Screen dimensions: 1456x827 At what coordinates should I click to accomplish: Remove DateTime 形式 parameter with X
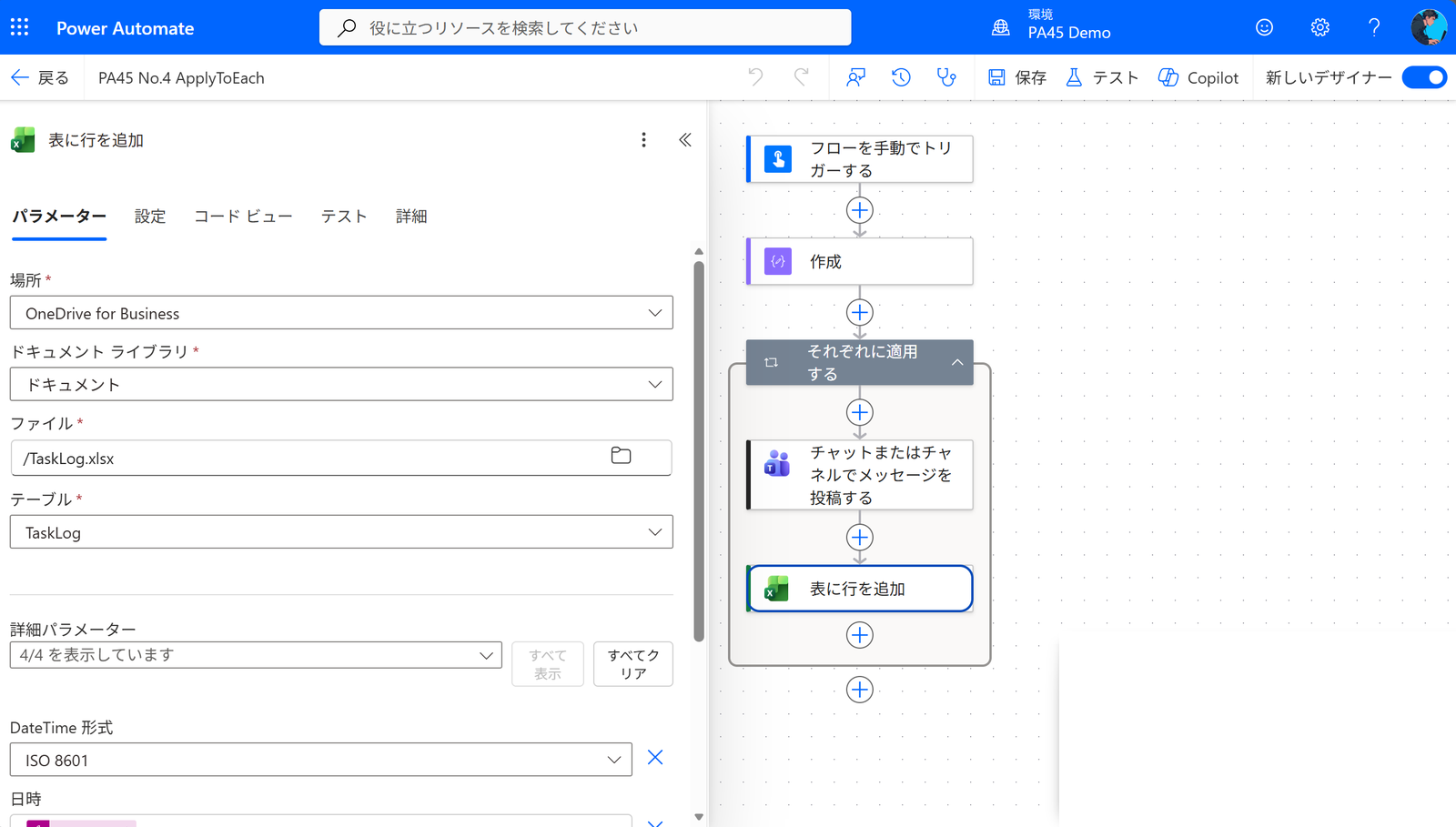point(655,758)
